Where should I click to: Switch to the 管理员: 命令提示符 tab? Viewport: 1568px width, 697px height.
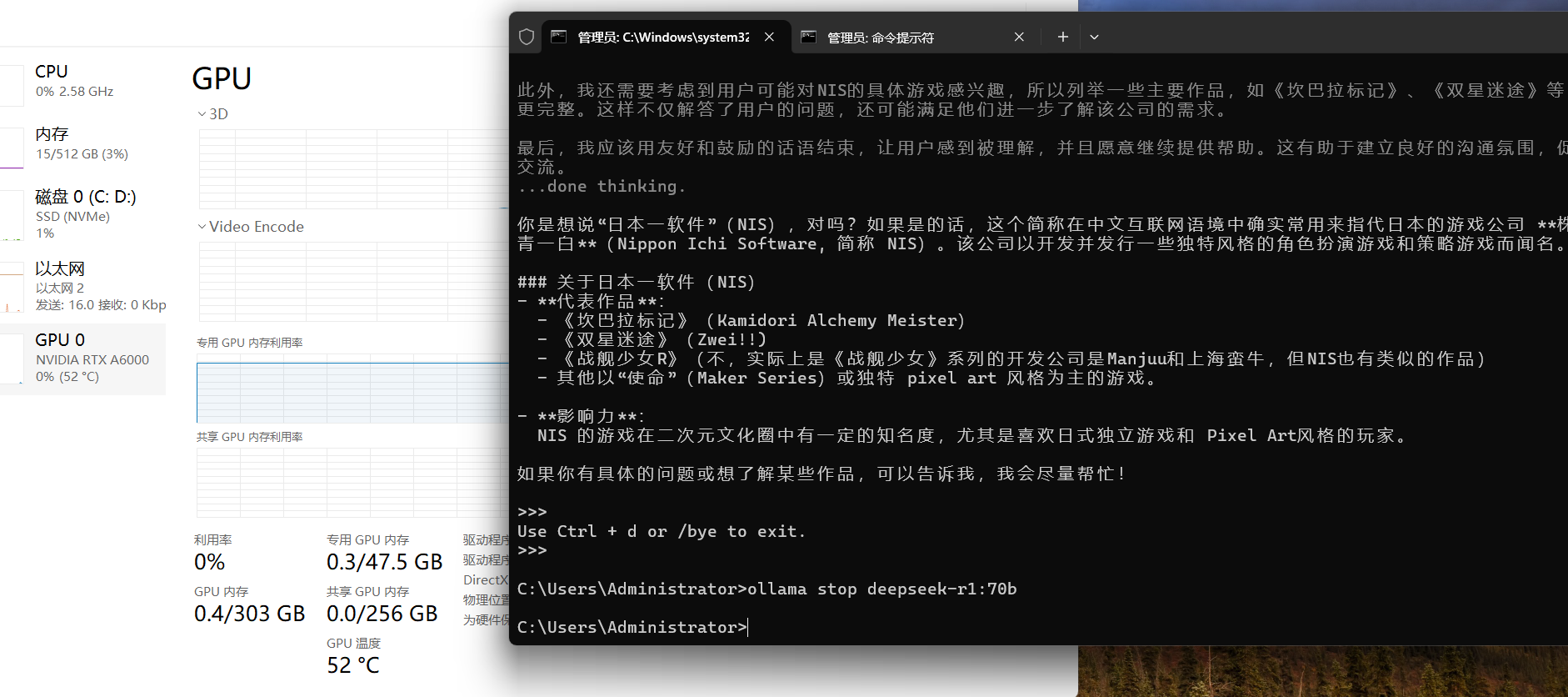pos(915,37)
